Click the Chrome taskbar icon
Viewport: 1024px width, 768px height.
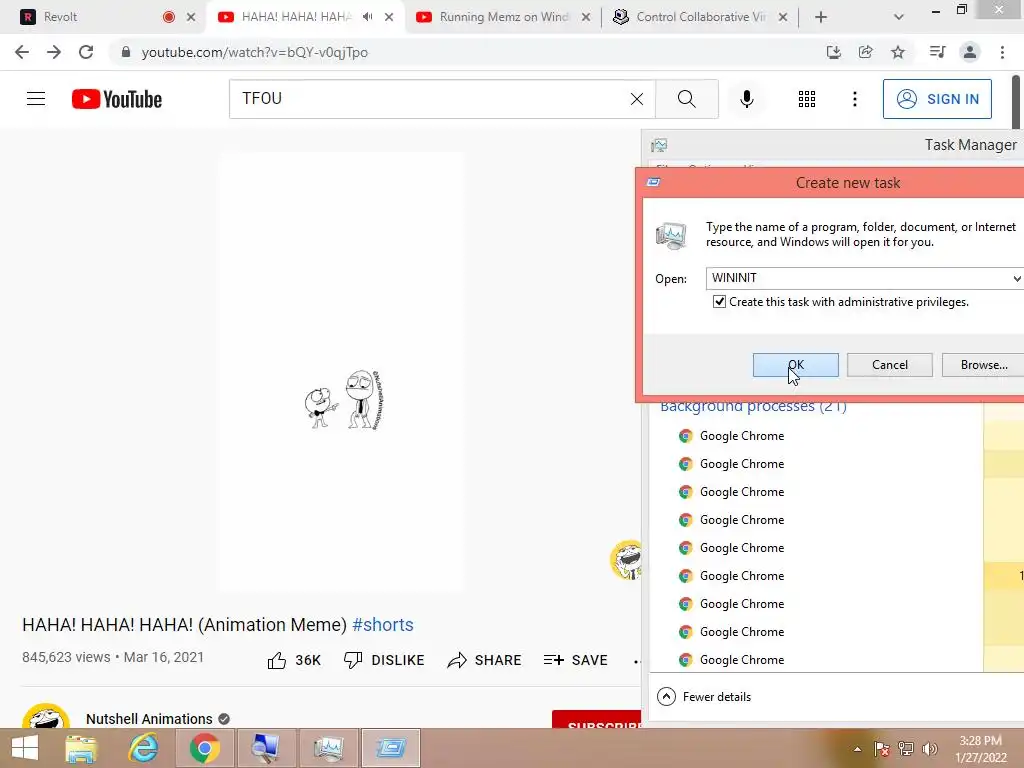pos(204,748)
